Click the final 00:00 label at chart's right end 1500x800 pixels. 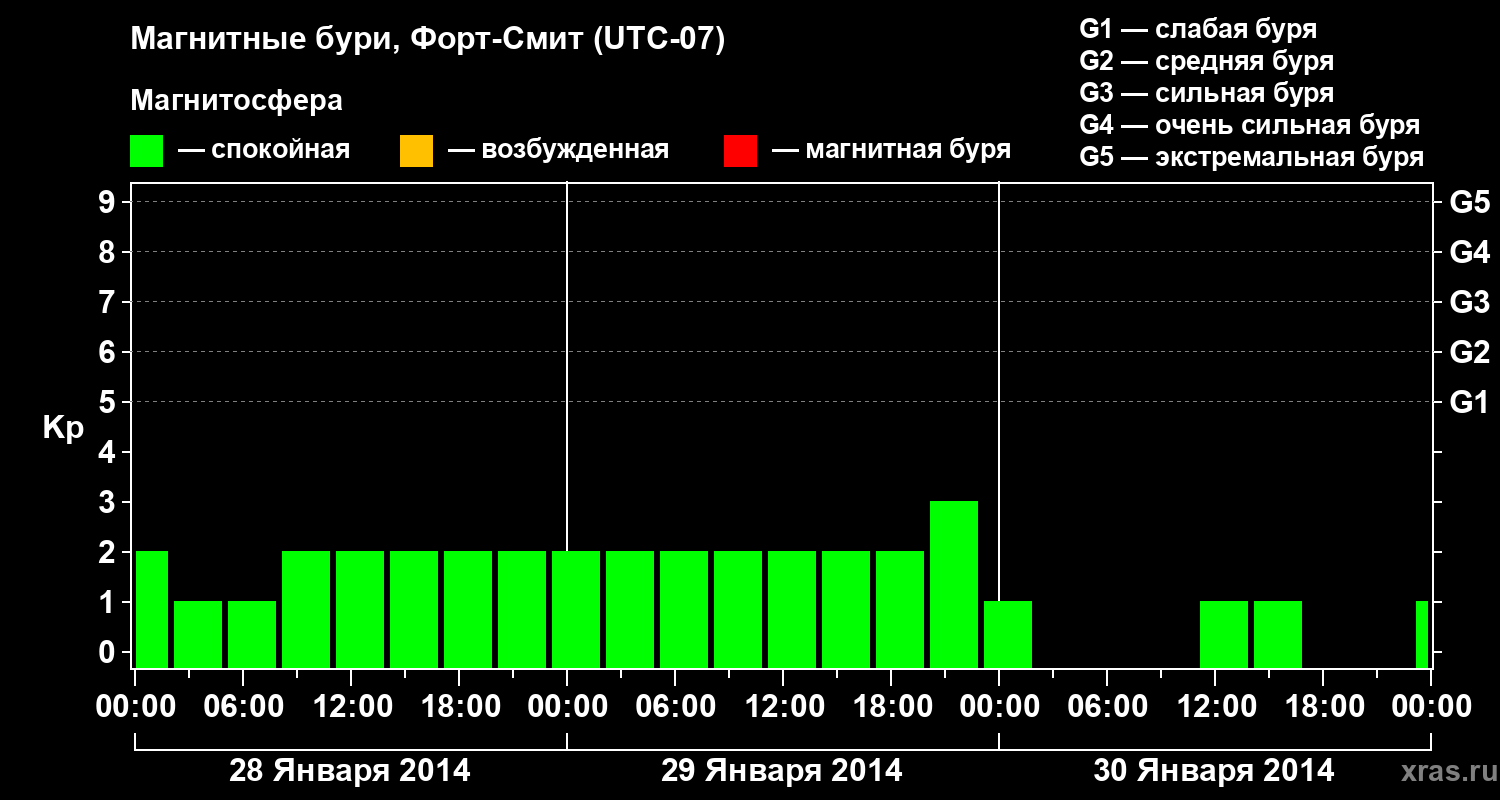pos(1430,707)
